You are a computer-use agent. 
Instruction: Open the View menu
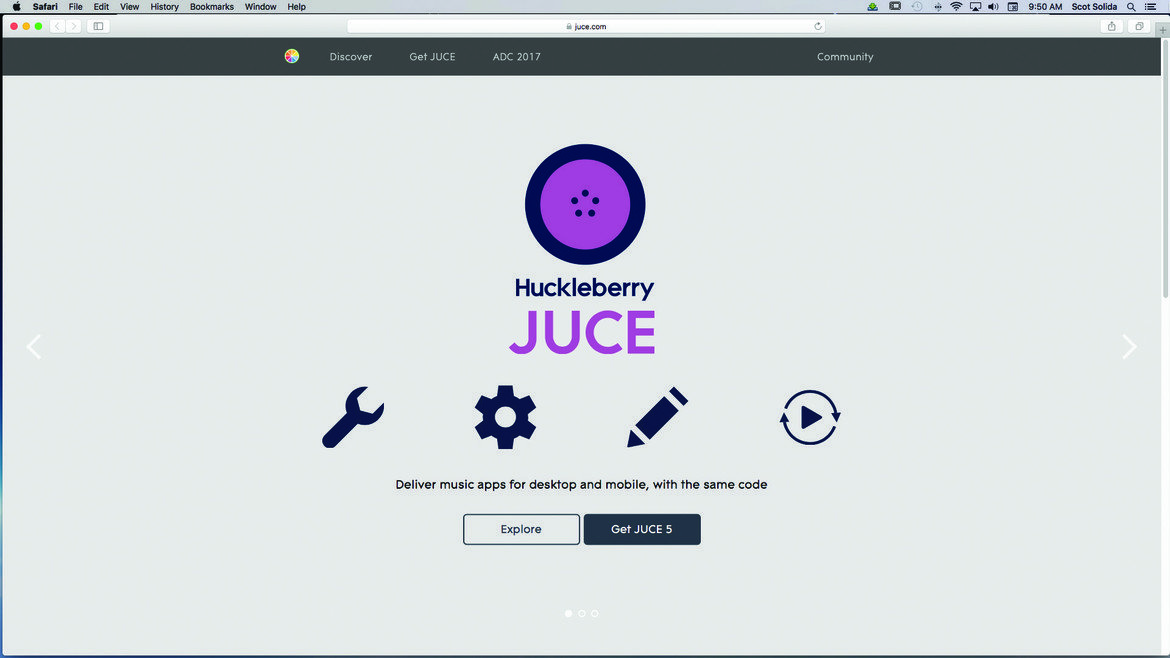pyautogui.click(x=130, y=7)
